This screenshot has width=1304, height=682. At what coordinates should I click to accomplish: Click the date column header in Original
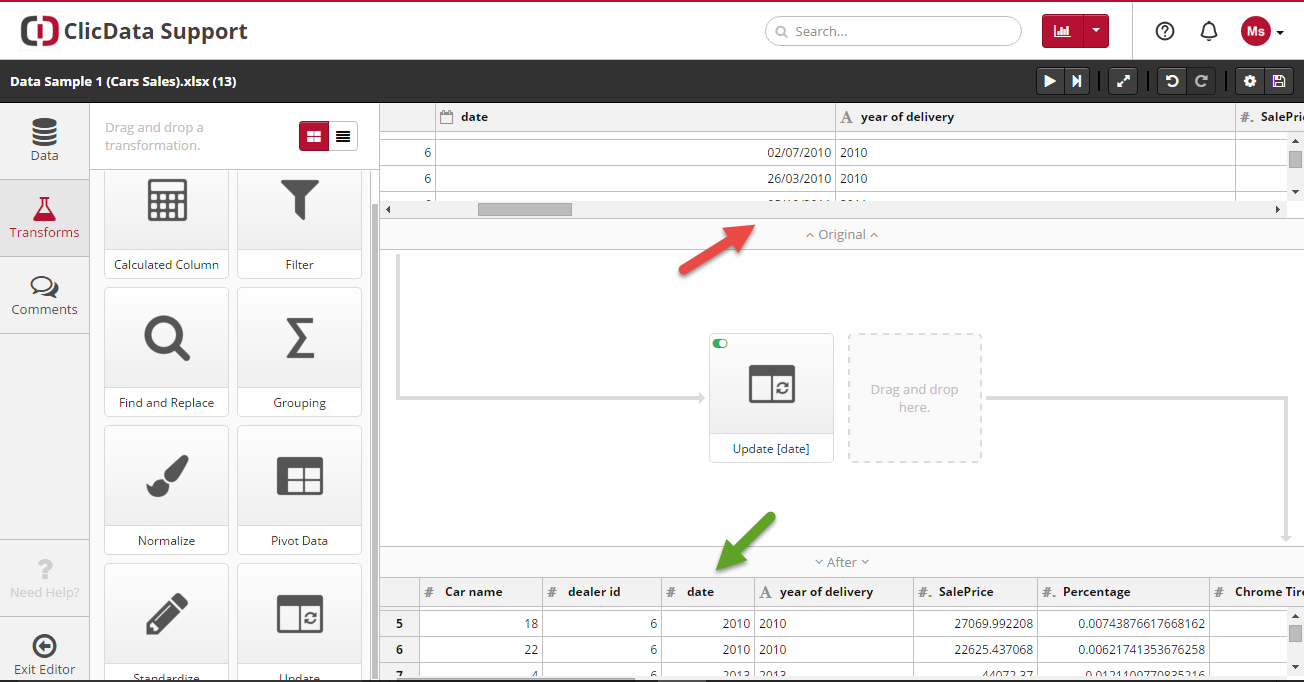tap(635, 117)
